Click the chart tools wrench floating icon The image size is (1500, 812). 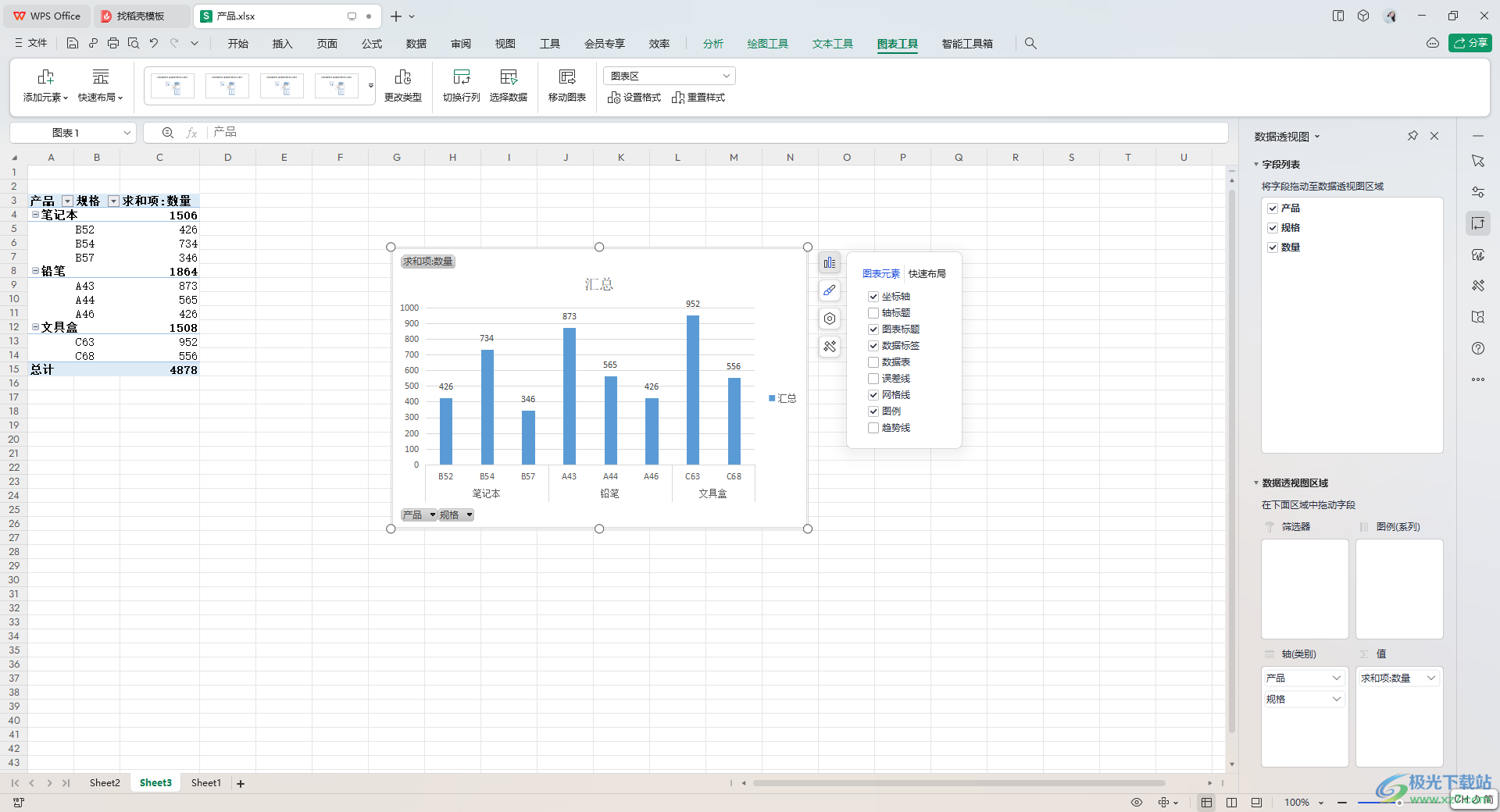830,347
